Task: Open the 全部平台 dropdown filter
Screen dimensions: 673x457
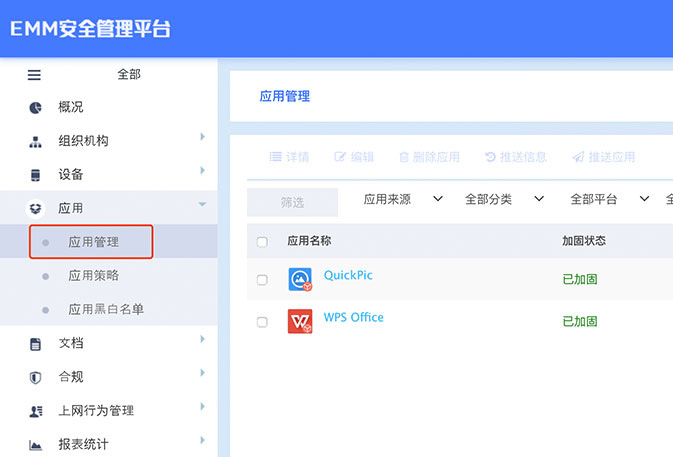Action: tap(609, 200)
